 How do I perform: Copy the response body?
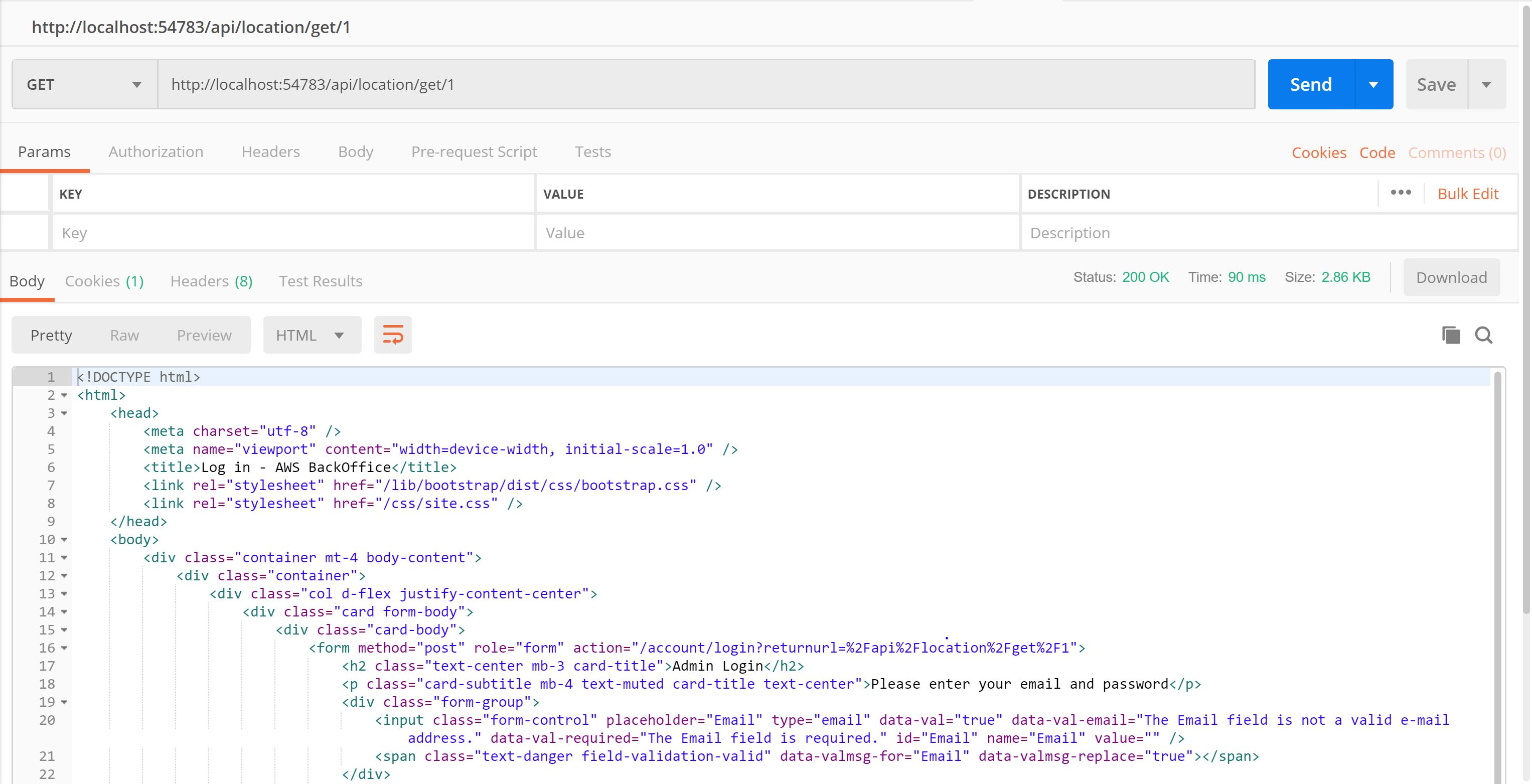tap(1451, 335)
